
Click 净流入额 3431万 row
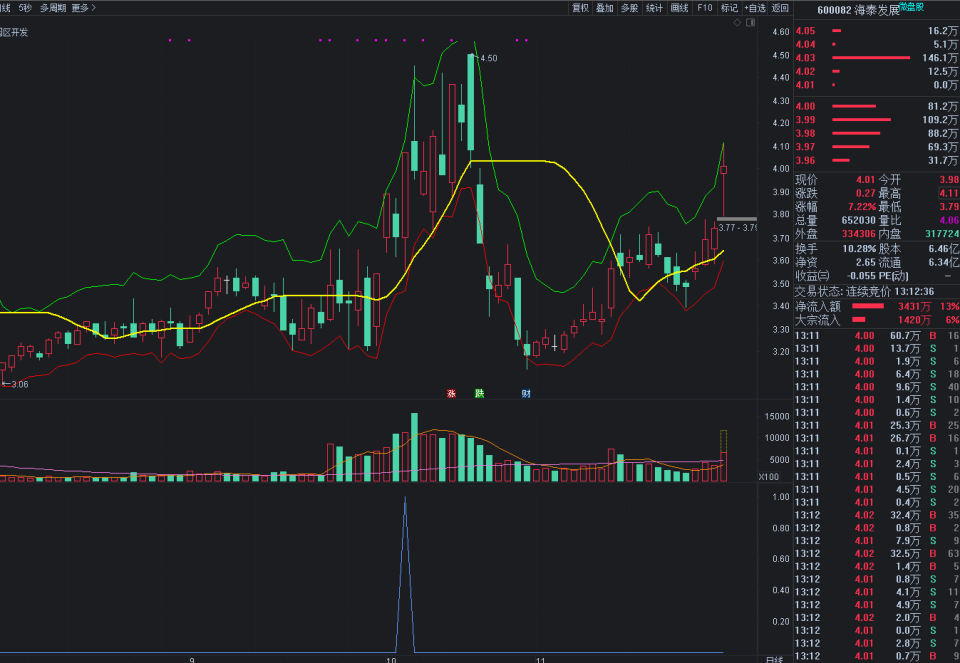click(x=877, y=306)
